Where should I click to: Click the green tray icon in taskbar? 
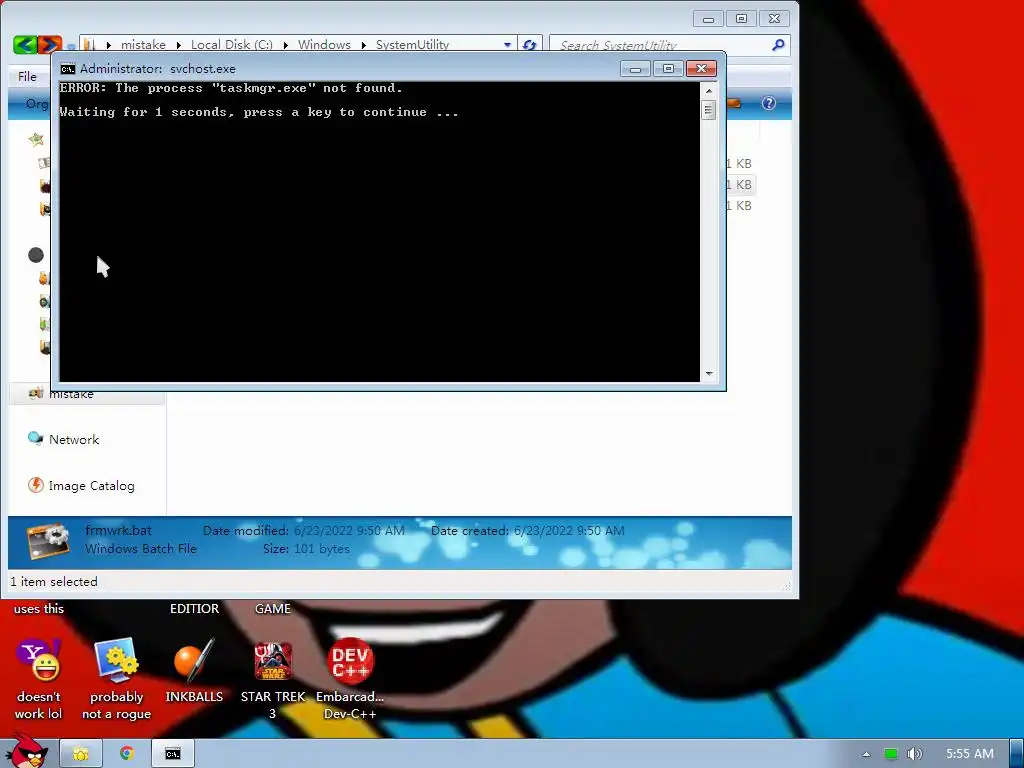pos(891,754)
